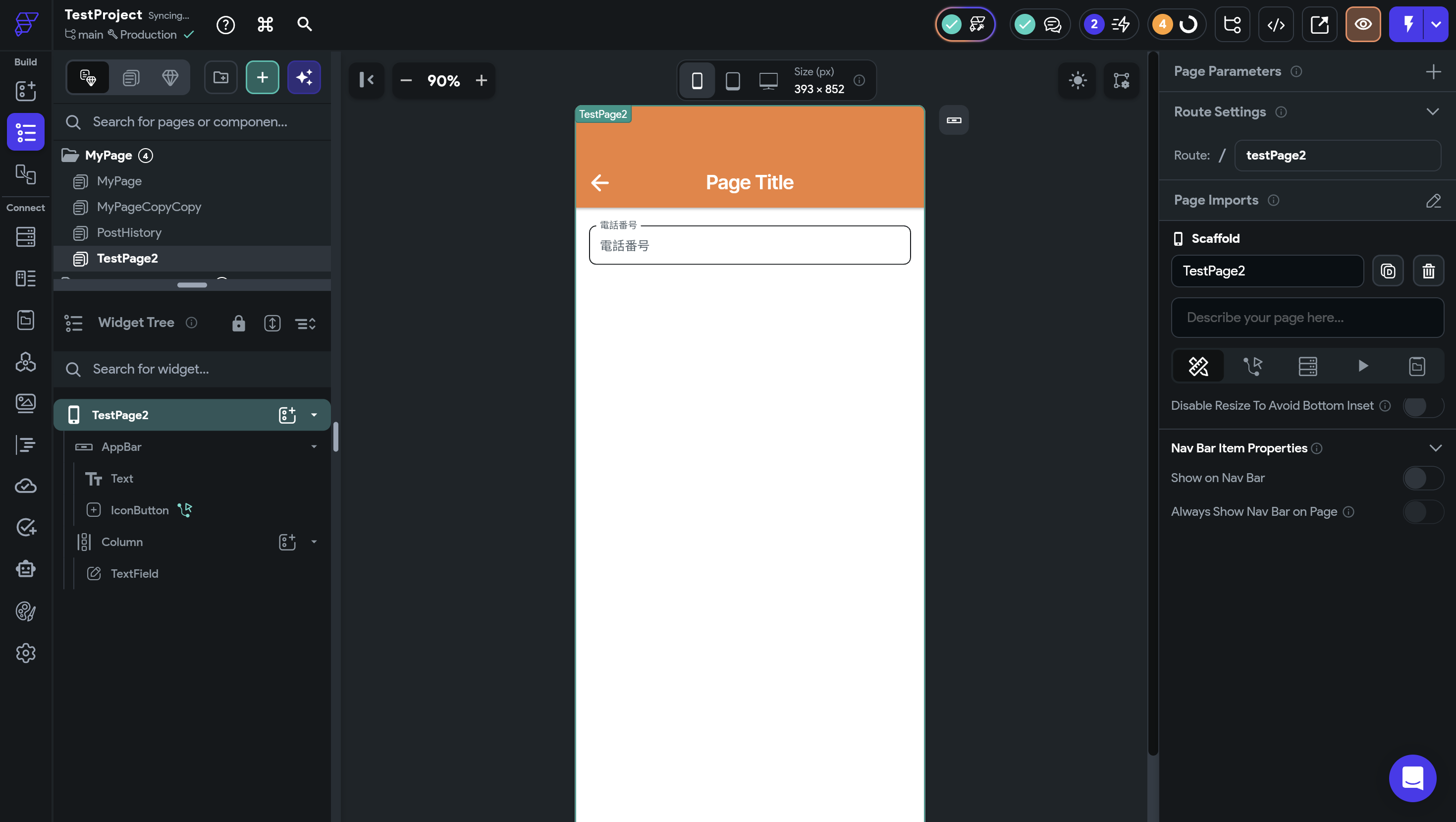
Task: Collapse the AppBar node in widget tree
Action: click(x=314, y=446)
